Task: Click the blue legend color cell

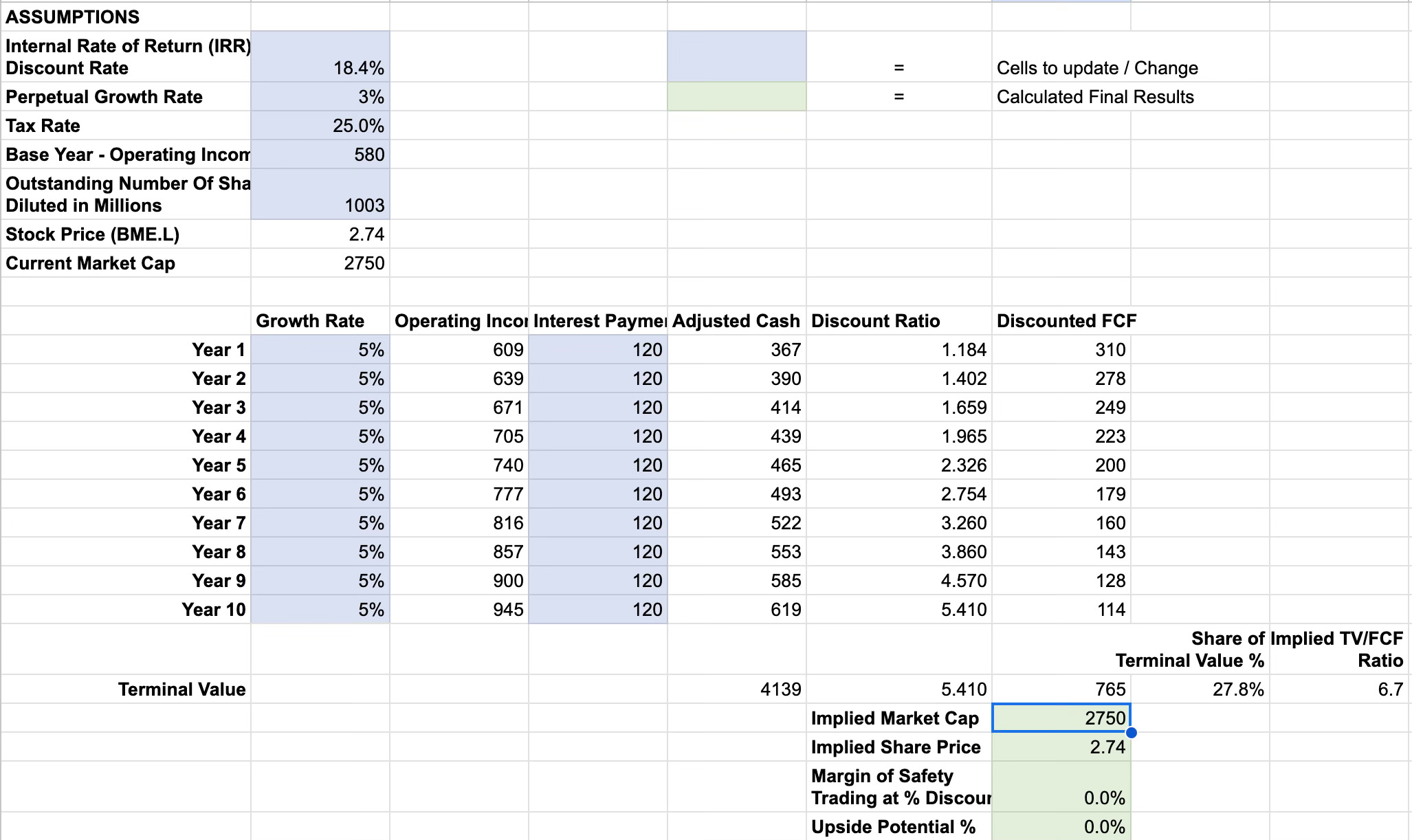Action: [x=736, y=56]
